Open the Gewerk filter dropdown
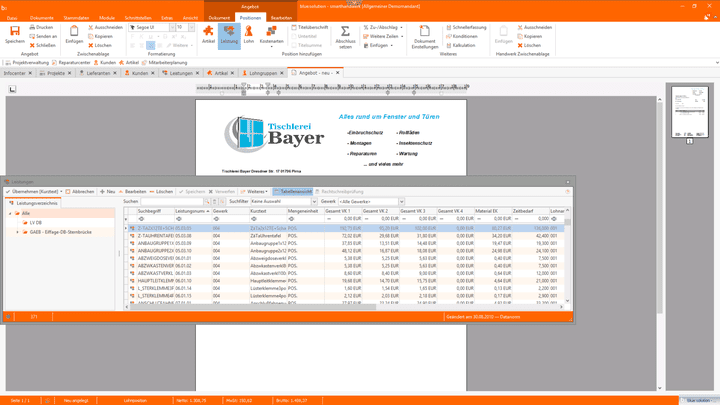 370,201
